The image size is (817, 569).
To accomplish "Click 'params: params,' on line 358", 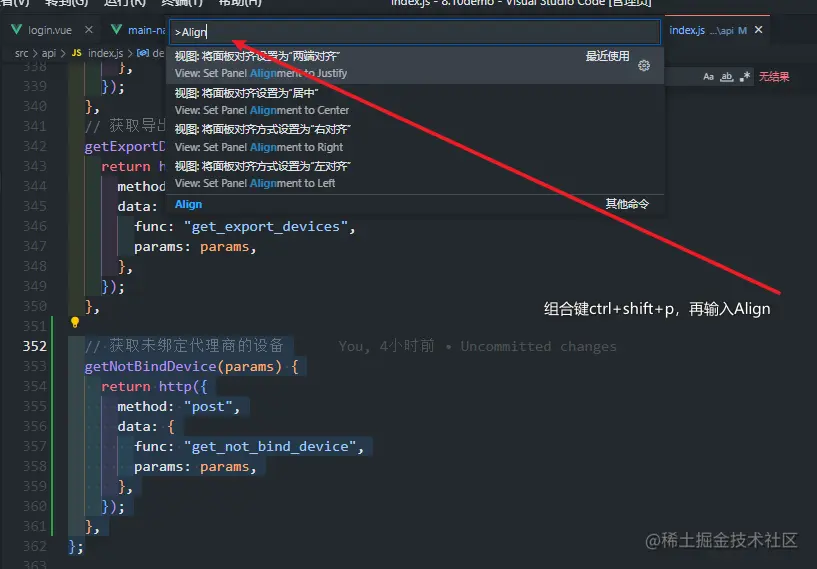I will coord(195,467).
